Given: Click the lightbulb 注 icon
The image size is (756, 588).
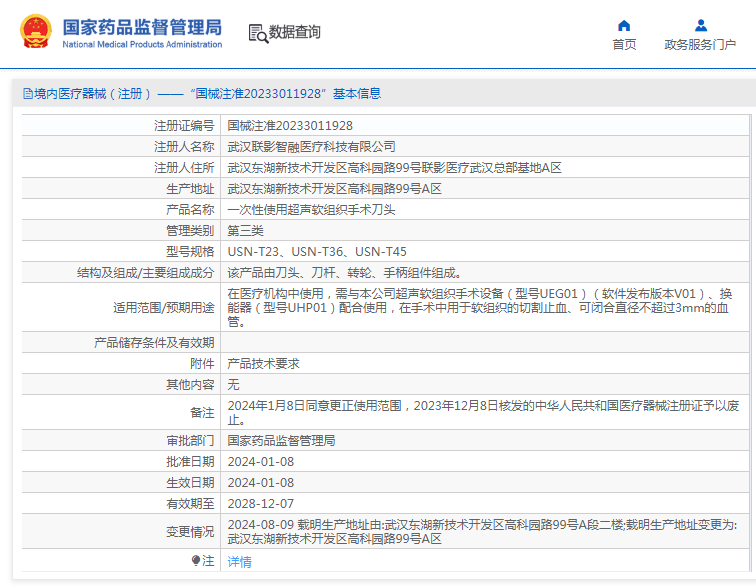Looking at the screenshot, I should [196, 560].
